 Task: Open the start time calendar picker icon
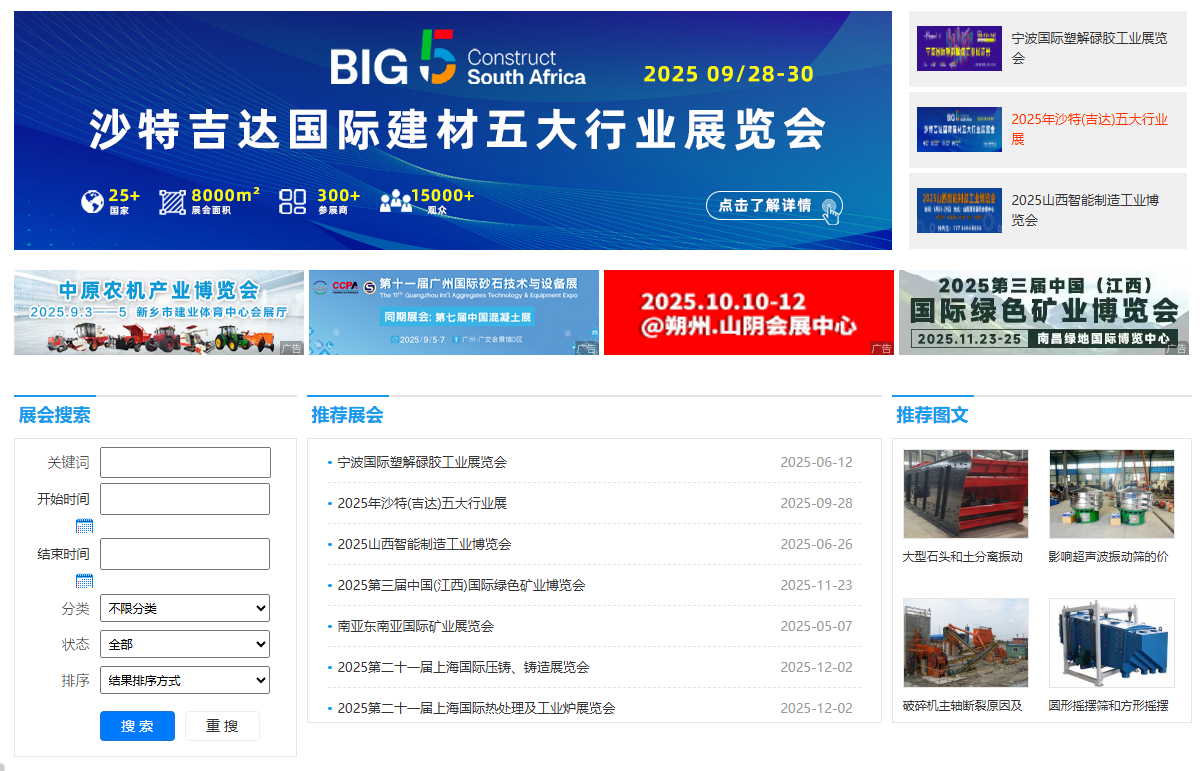click(85, 526)
